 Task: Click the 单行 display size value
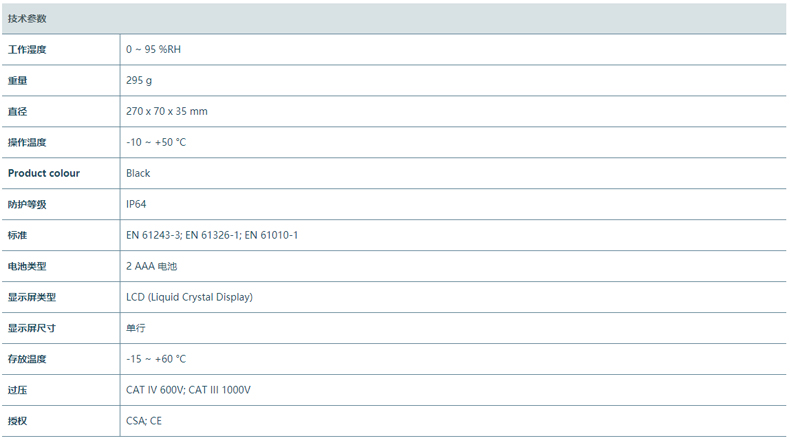(136, 328)
